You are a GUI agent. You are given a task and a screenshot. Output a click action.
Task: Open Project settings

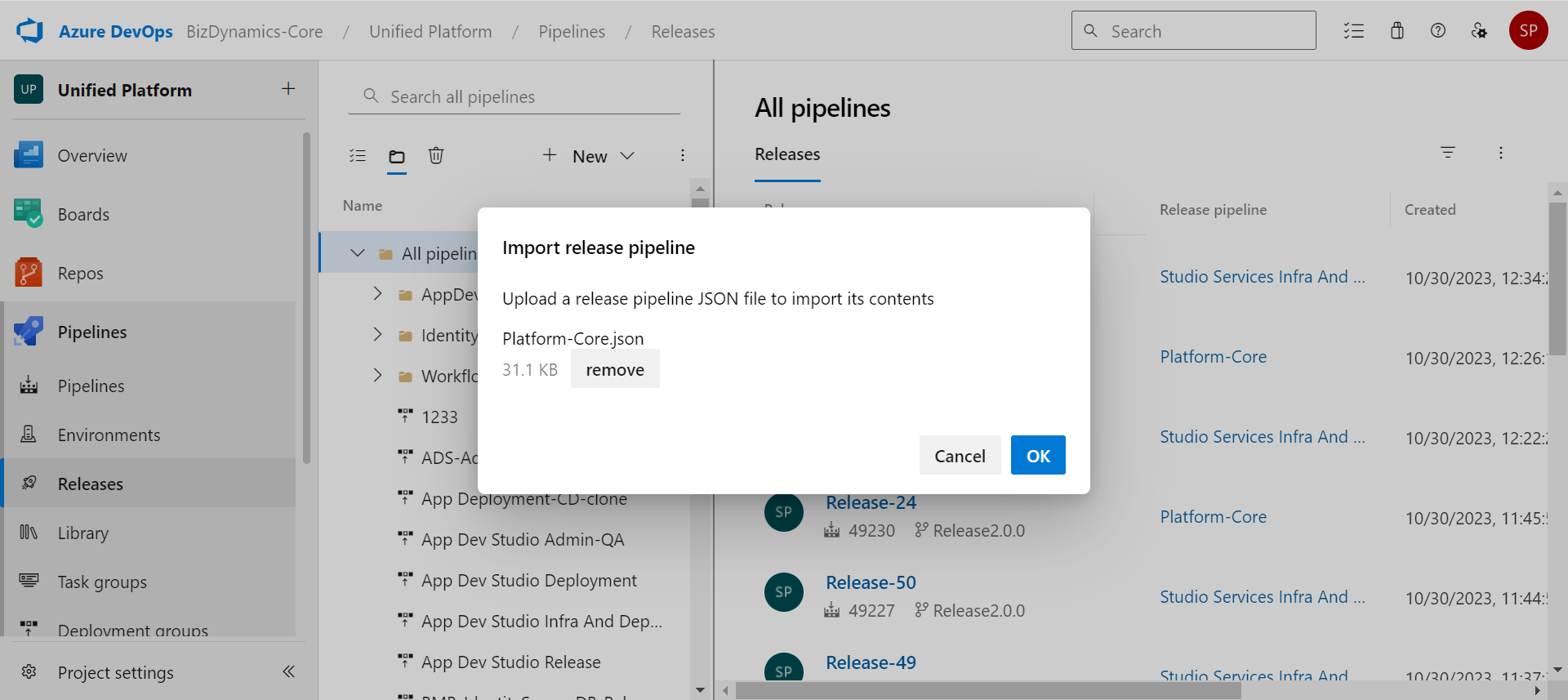tap(116, 672)
